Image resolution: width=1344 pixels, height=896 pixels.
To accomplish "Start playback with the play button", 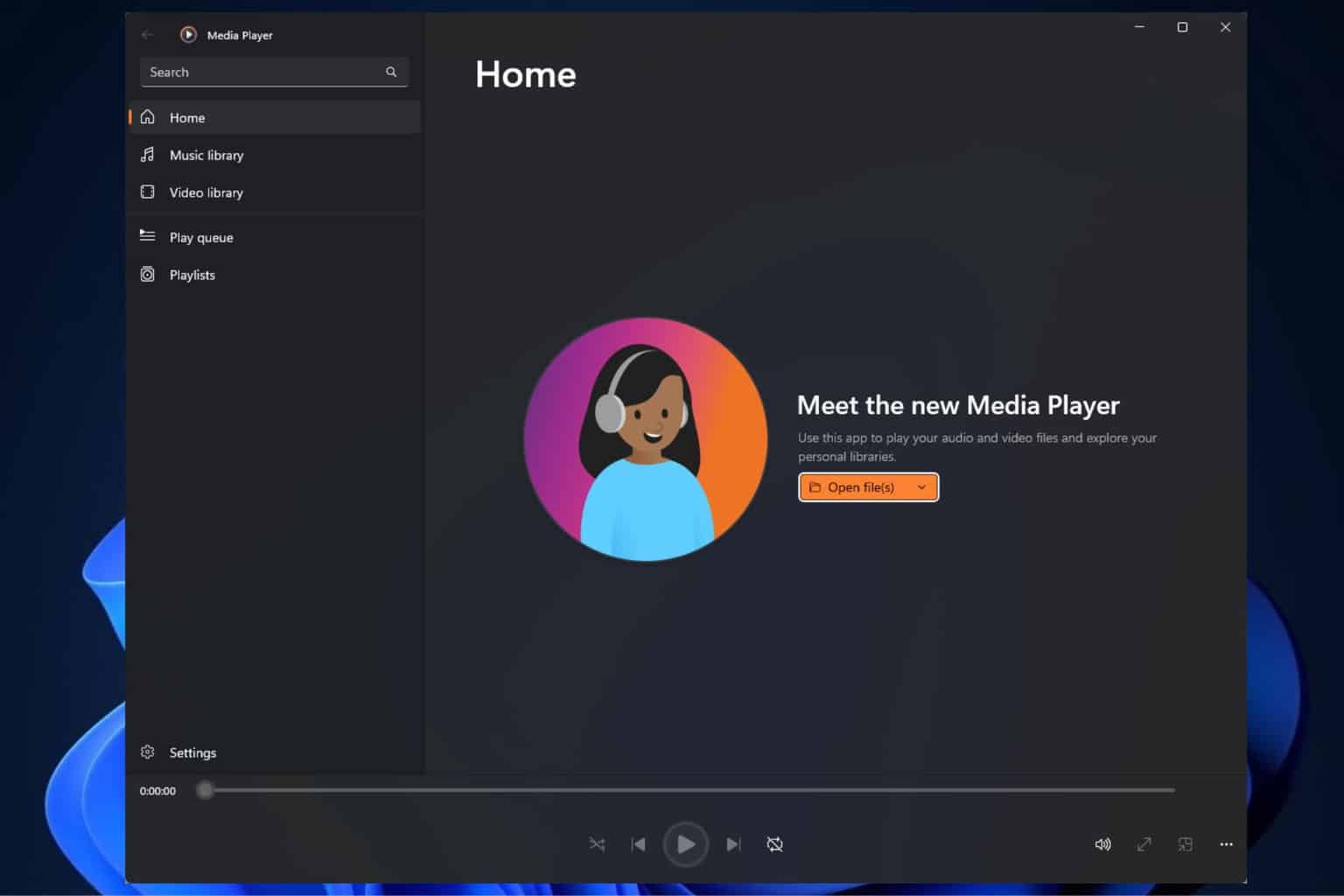I will click(x=685, y=844).
